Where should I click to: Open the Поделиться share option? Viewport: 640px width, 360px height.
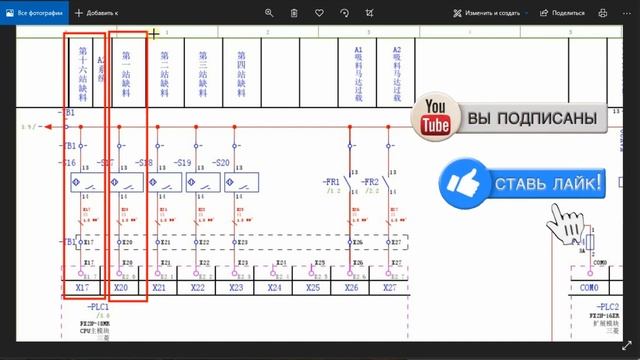pyautogui.click(x=562, y=13)
